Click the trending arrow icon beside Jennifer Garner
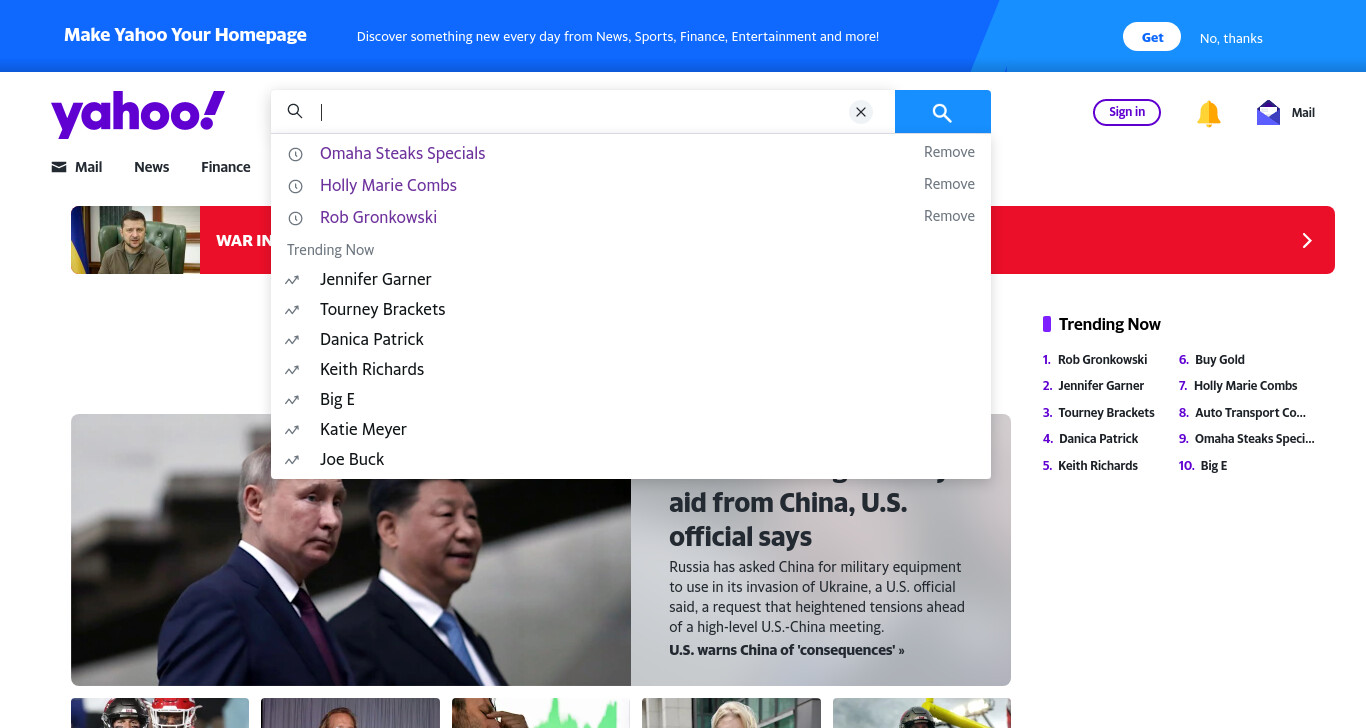The width and height of the screenshot is (1366, 728). pyautogui.click(x=292, y=280)
